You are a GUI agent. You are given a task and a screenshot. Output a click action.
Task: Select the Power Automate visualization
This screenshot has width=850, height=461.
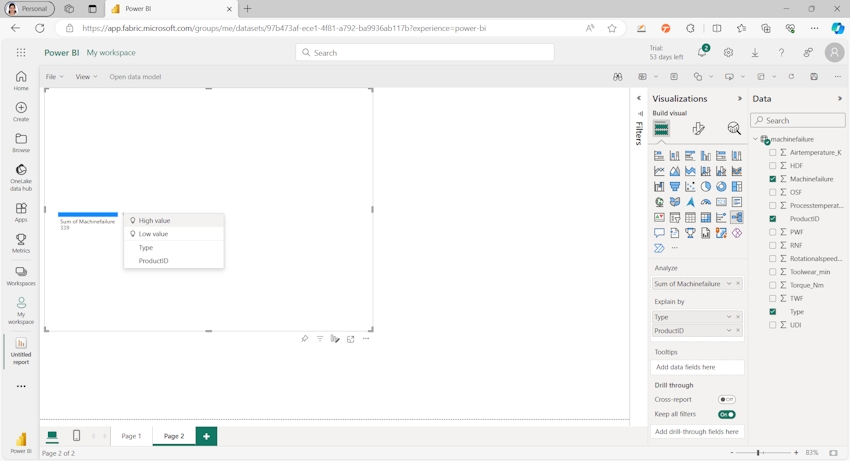click(x=659, y=248)
